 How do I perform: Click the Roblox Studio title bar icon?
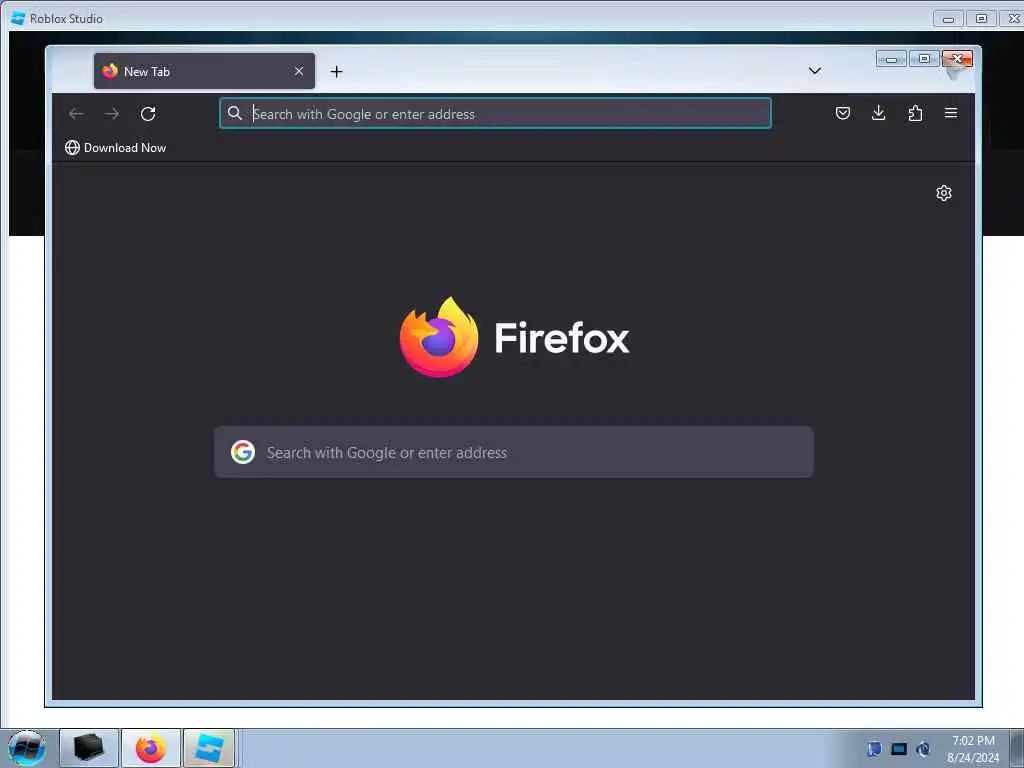click(18, 18)
